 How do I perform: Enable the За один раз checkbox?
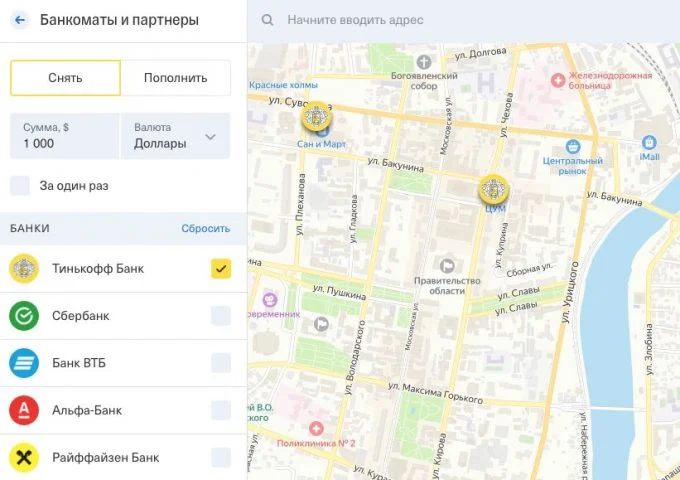click(20, 186)
